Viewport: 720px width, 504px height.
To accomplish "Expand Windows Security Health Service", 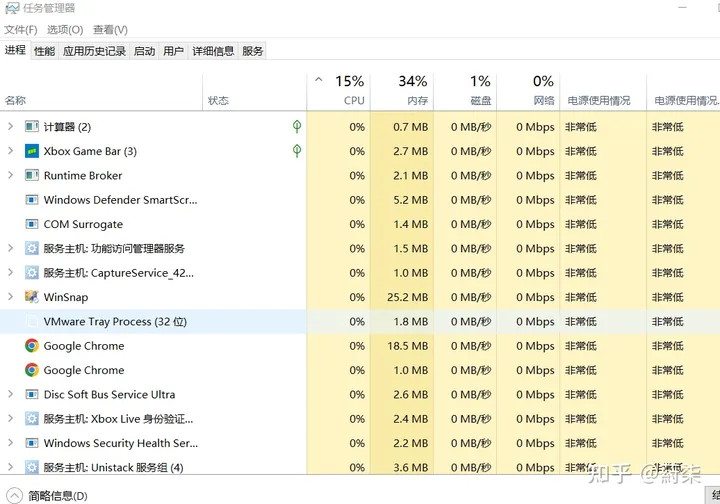I will tap(11, 442).
